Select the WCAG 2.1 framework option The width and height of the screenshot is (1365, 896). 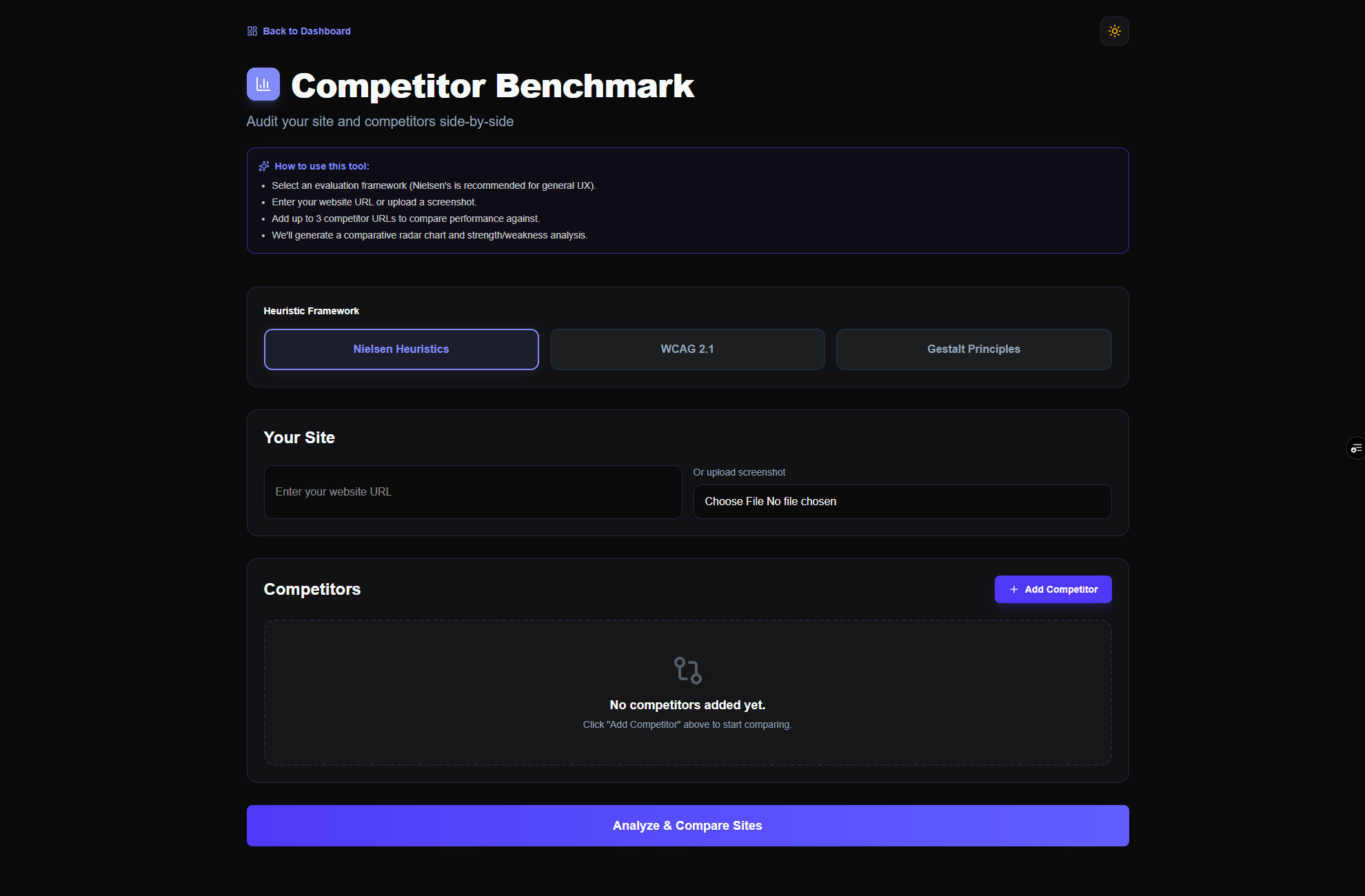click(687, 349)
